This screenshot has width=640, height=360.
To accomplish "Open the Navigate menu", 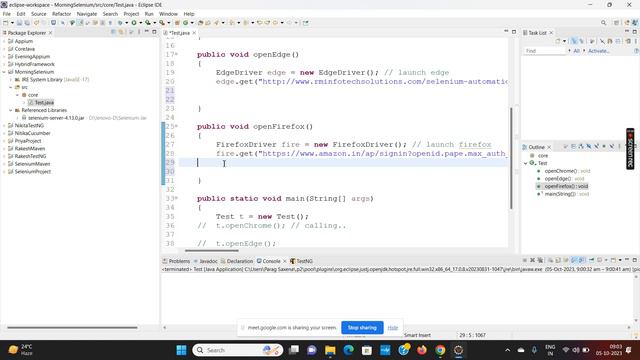I will pyautogui.click(x=87, y=14).
